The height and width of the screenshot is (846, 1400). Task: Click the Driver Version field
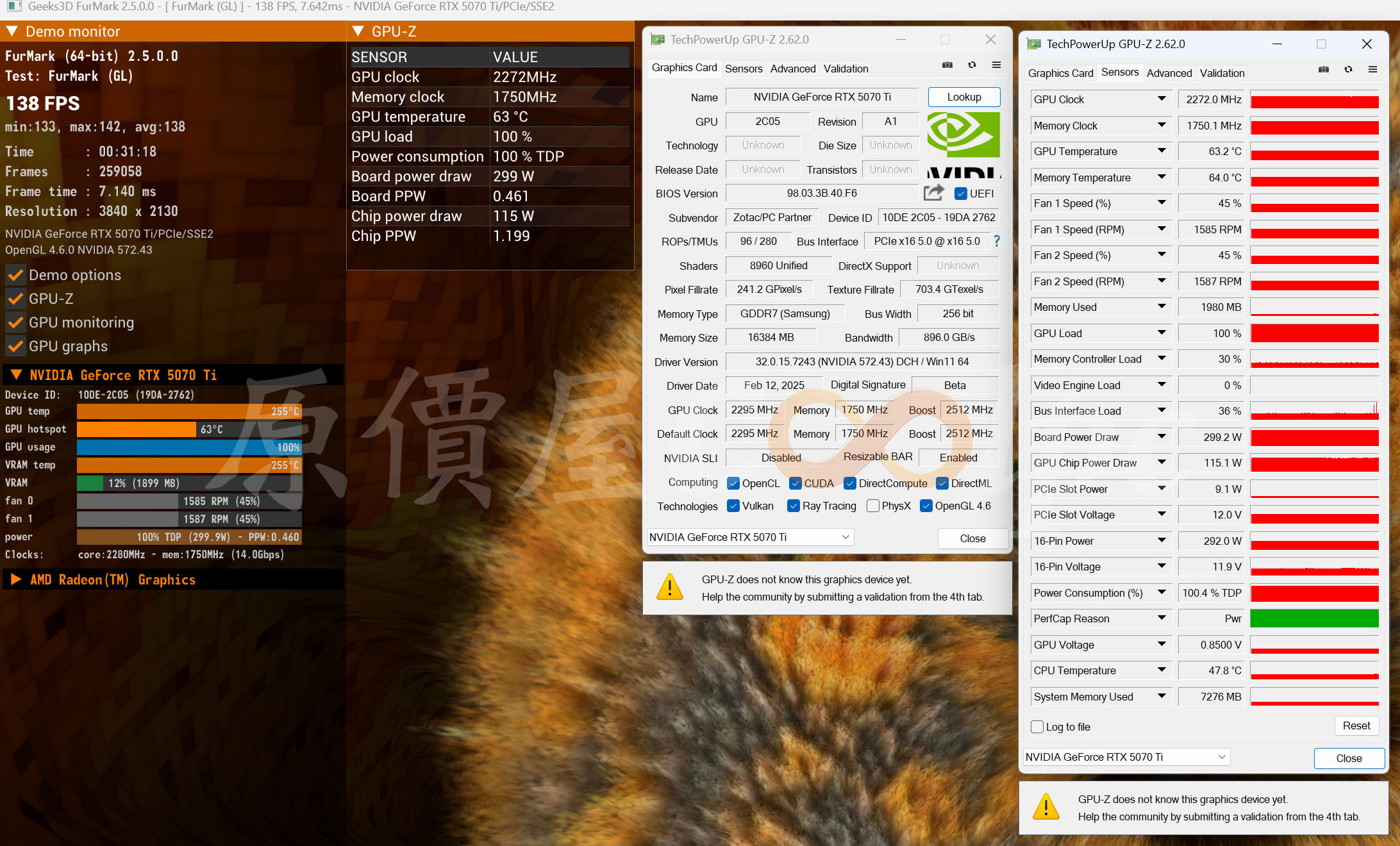[x=862, y=361]
